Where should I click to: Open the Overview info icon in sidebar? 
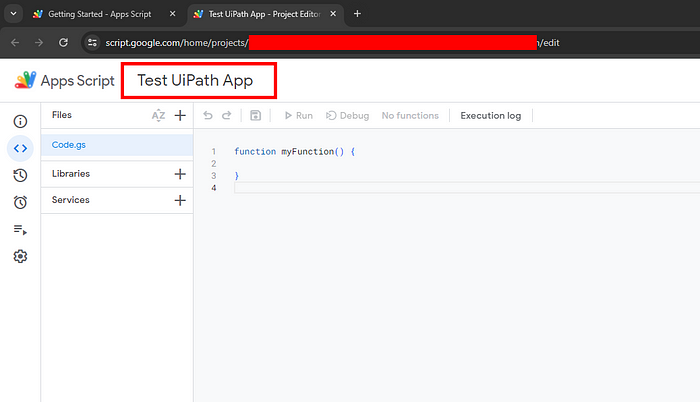point(20,121)
